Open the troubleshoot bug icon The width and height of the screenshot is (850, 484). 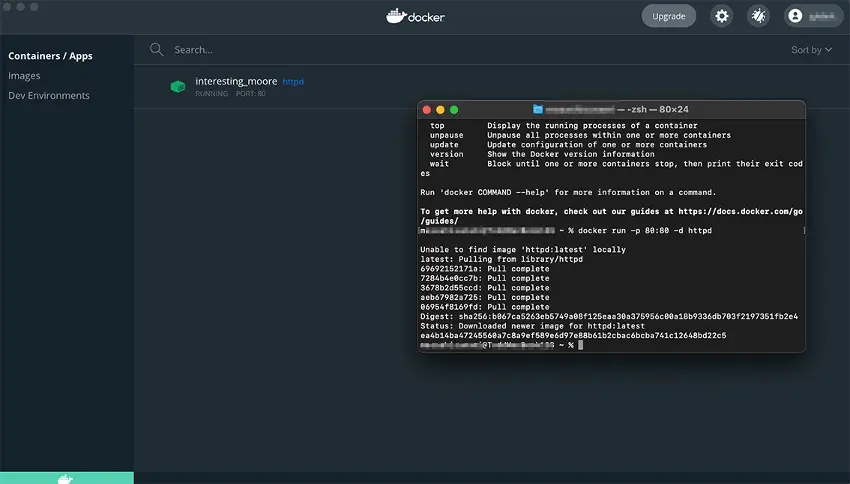[x=758, y=16]
